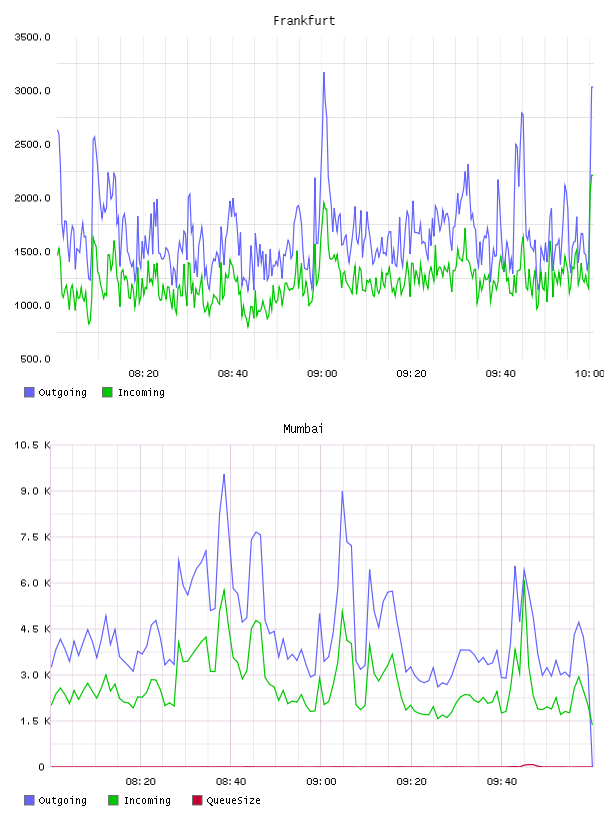This screenshot has height=816, width=608.
Task: Click the blue Outgoing swatch in Mumbai legend
Action: [x=29, y=800]
